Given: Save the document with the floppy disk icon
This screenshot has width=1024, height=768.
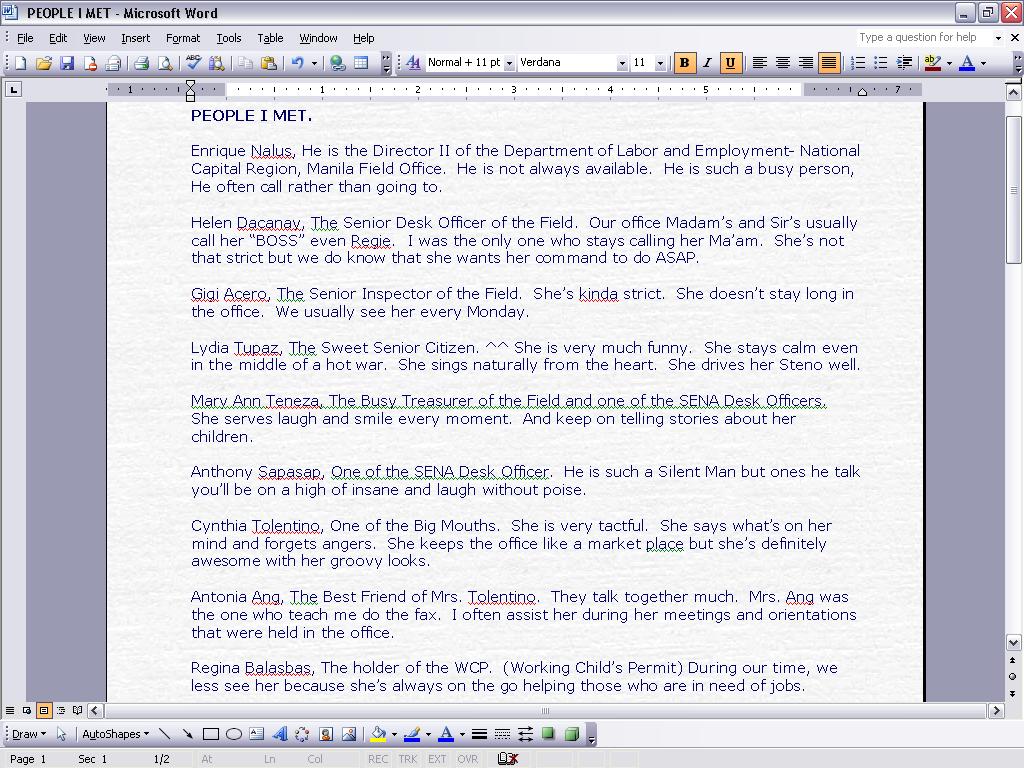Looking at the screenshot, I should [x=67, y=63].
